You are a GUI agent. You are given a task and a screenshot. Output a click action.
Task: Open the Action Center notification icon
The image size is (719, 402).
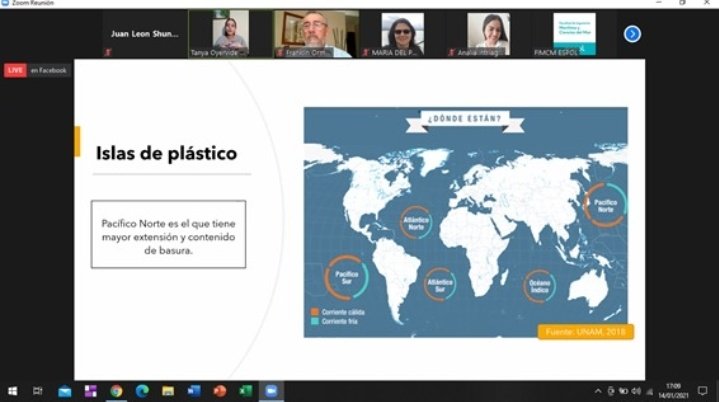tap(702, 391)
